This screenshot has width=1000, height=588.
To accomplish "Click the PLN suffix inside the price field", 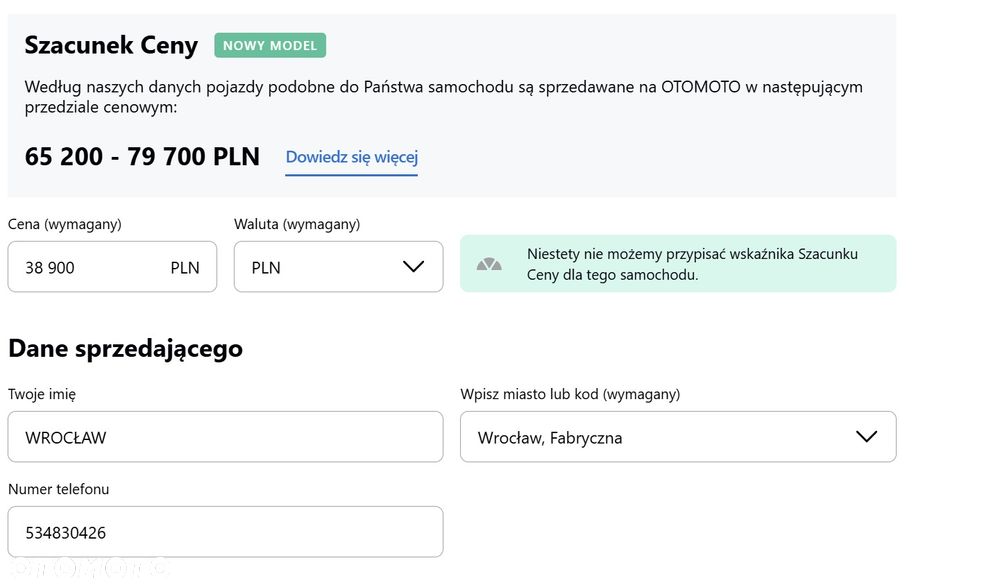I will click(185, 268).
